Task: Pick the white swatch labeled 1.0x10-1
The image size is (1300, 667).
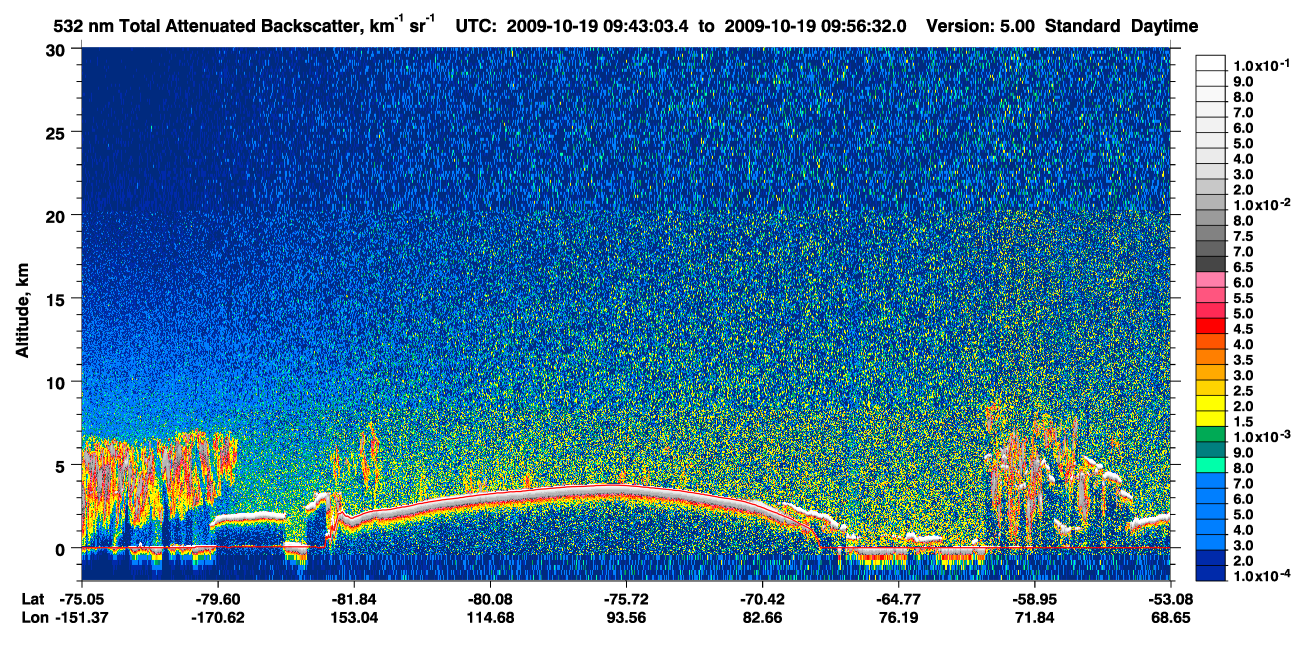Action: (1210, 62)
